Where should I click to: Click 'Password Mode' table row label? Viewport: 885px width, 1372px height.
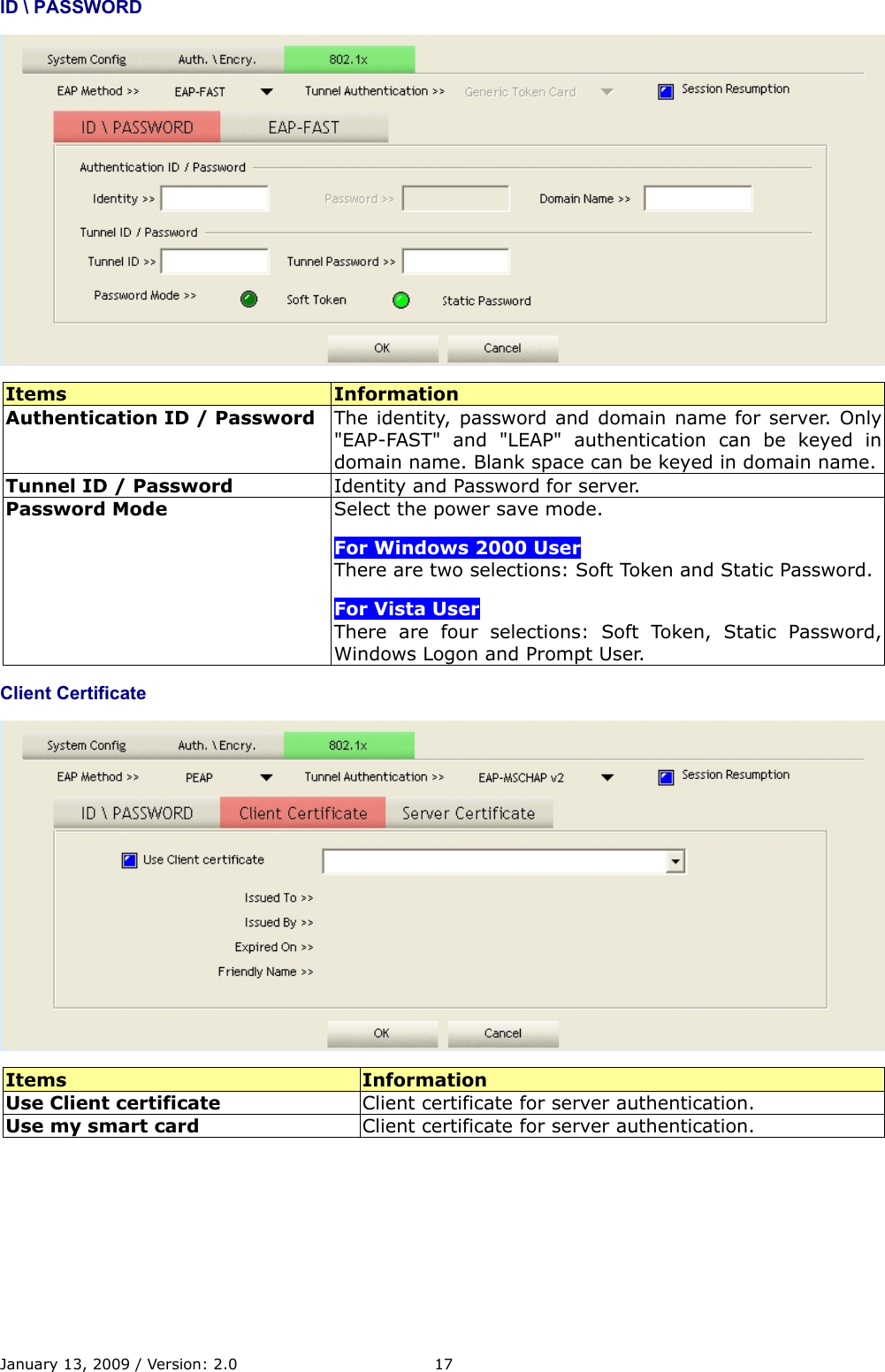click(x=87, y=508)
